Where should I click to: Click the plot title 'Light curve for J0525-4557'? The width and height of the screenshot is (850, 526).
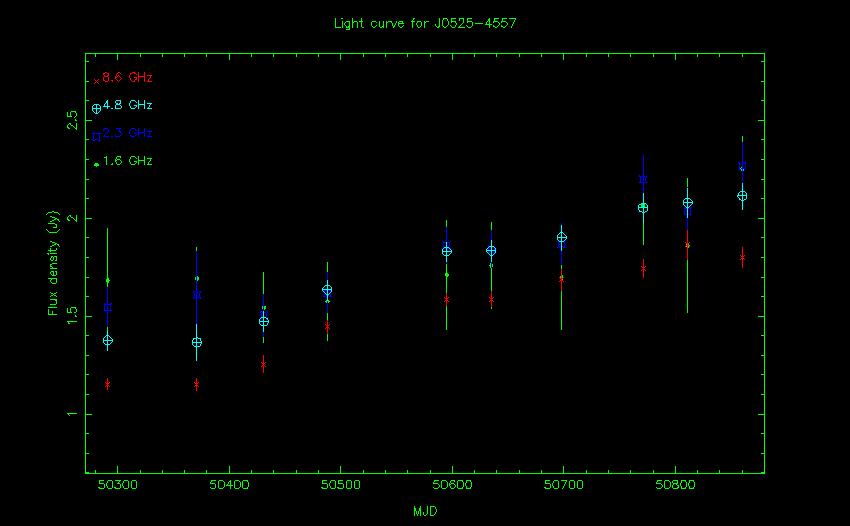(x=425, y=23)
